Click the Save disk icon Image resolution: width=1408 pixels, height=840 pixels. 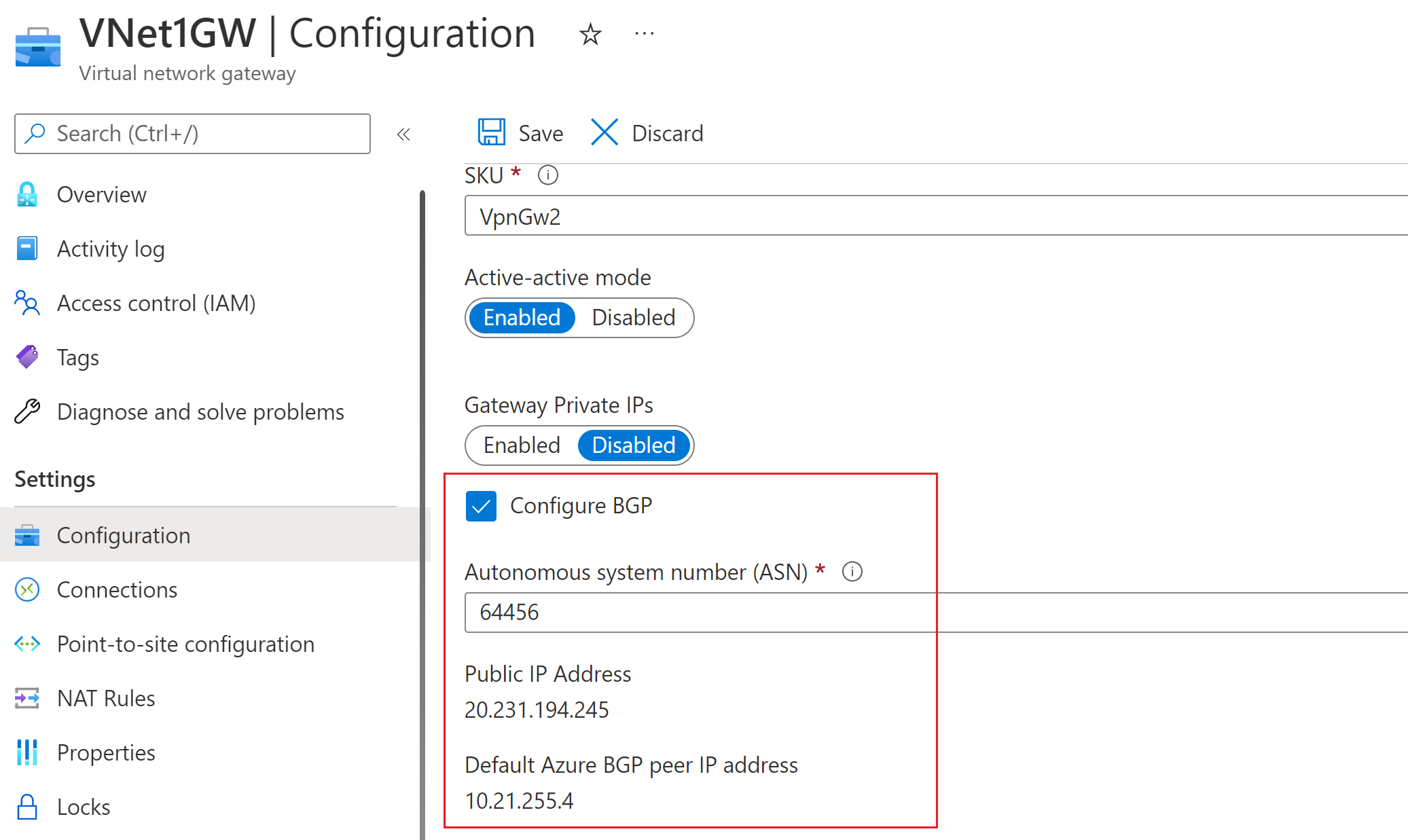pos(491,132)
